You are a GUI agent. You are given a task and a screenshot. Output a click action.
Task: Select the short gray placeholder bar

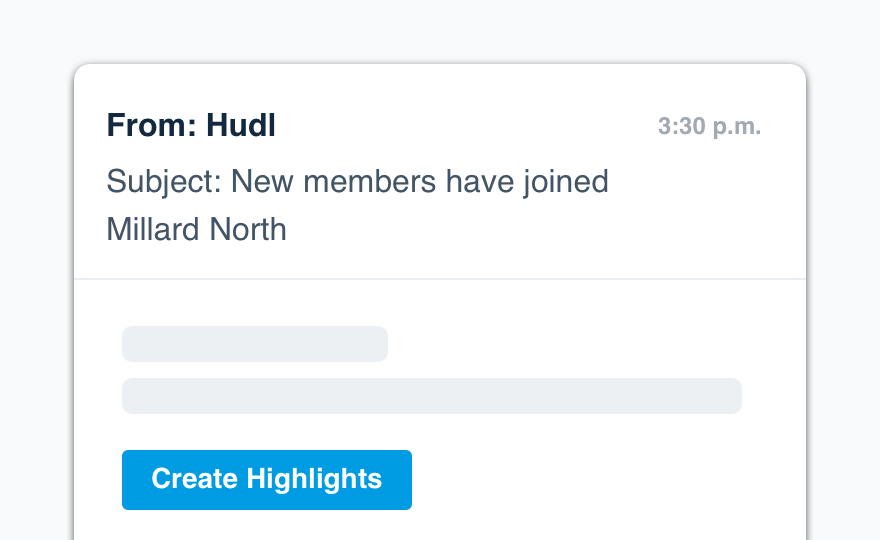(254, 344)
